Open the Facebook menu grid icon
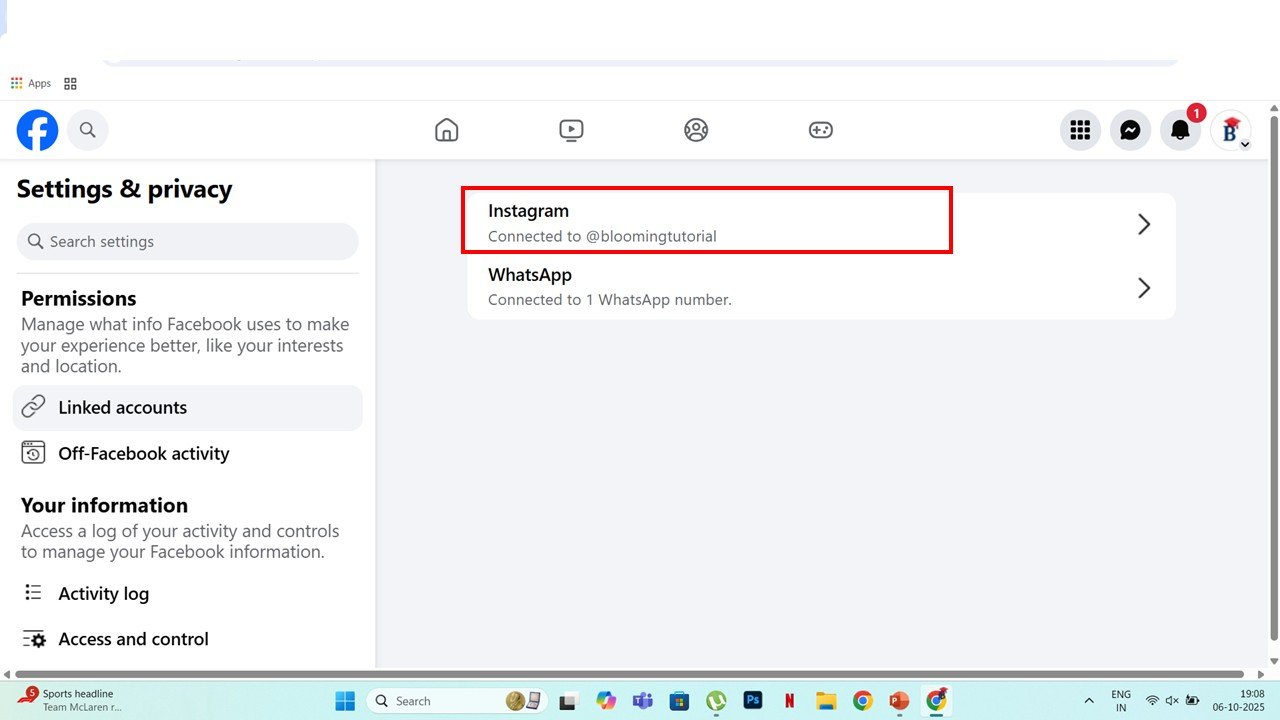The width and height of the screenshot is (1280, 720). pos(1080,130)
